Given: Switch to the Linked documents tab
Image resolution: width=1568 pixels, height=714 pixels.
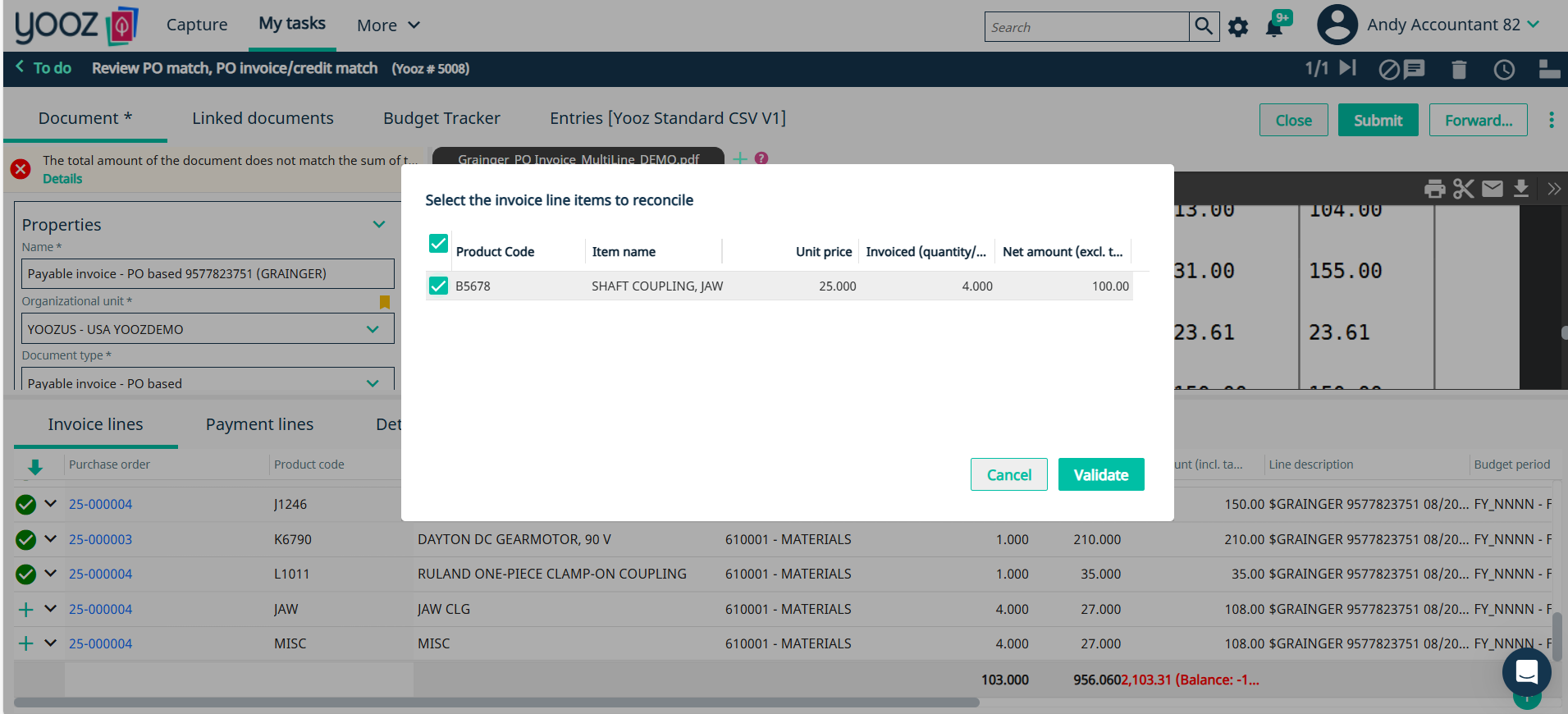Looking at the screenshot, I should pyautogui.click(x=263, y=118).
